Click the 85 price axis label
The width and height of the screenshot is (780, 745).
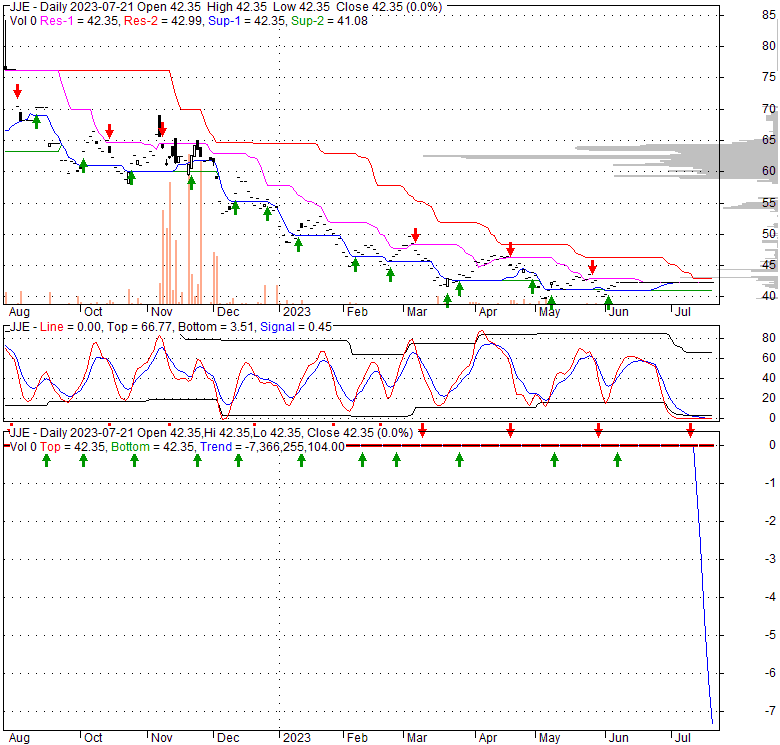coord(769,15)
